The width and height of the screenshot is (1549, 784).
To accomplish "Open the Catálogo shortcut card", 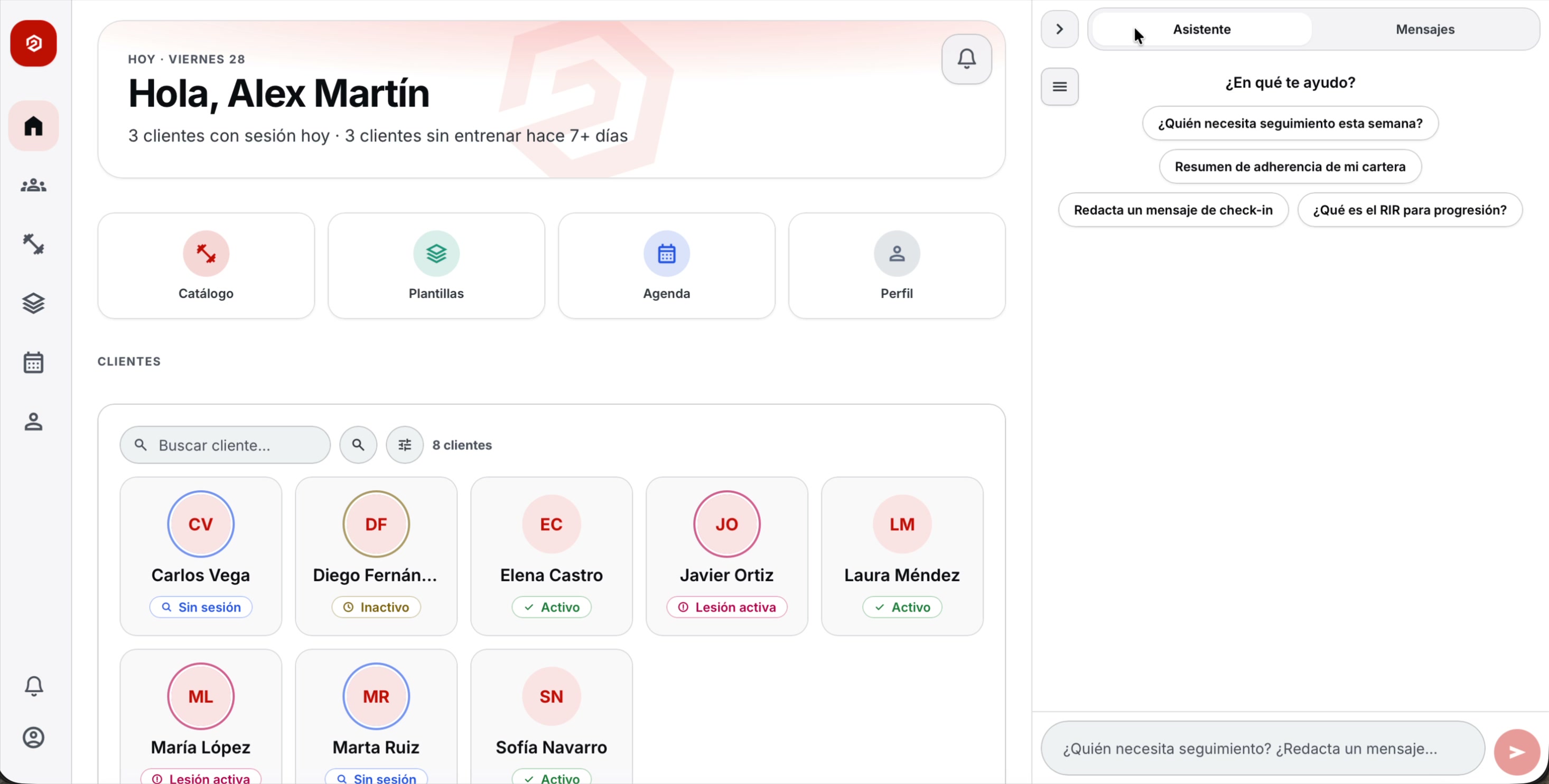I will (206, 266).
